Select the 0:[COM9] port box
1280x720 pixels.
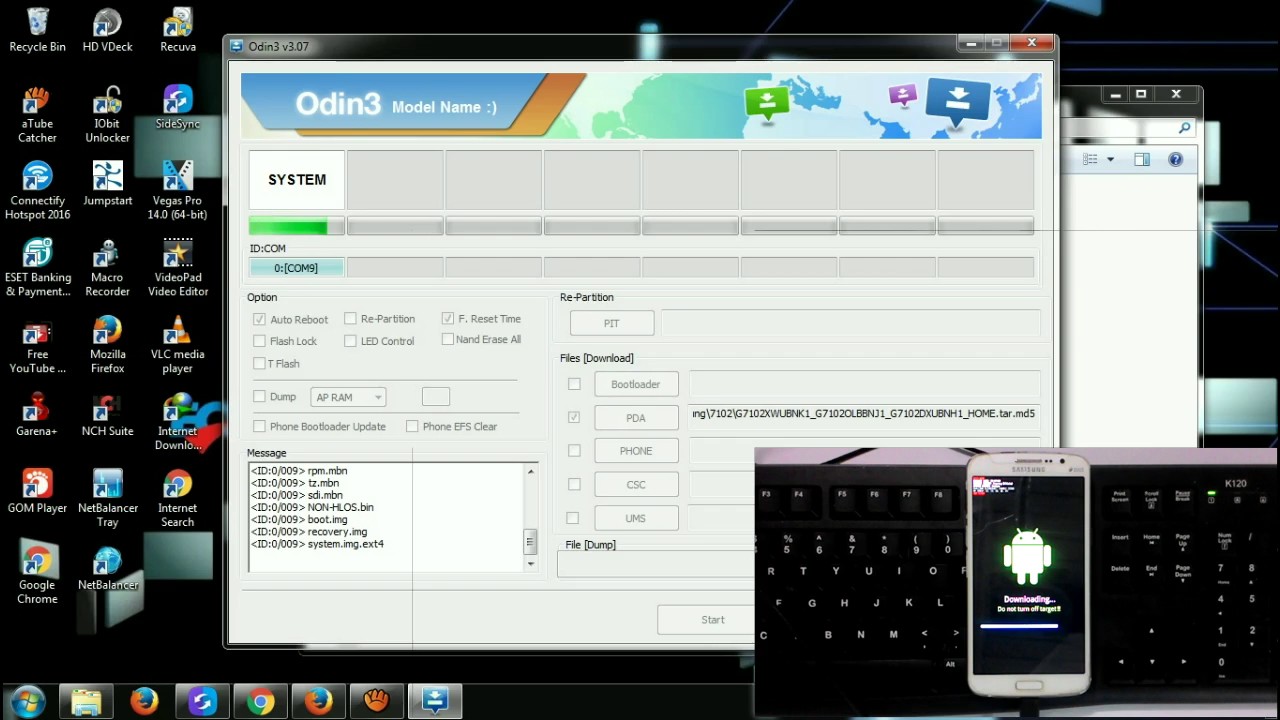pos(296,268)
